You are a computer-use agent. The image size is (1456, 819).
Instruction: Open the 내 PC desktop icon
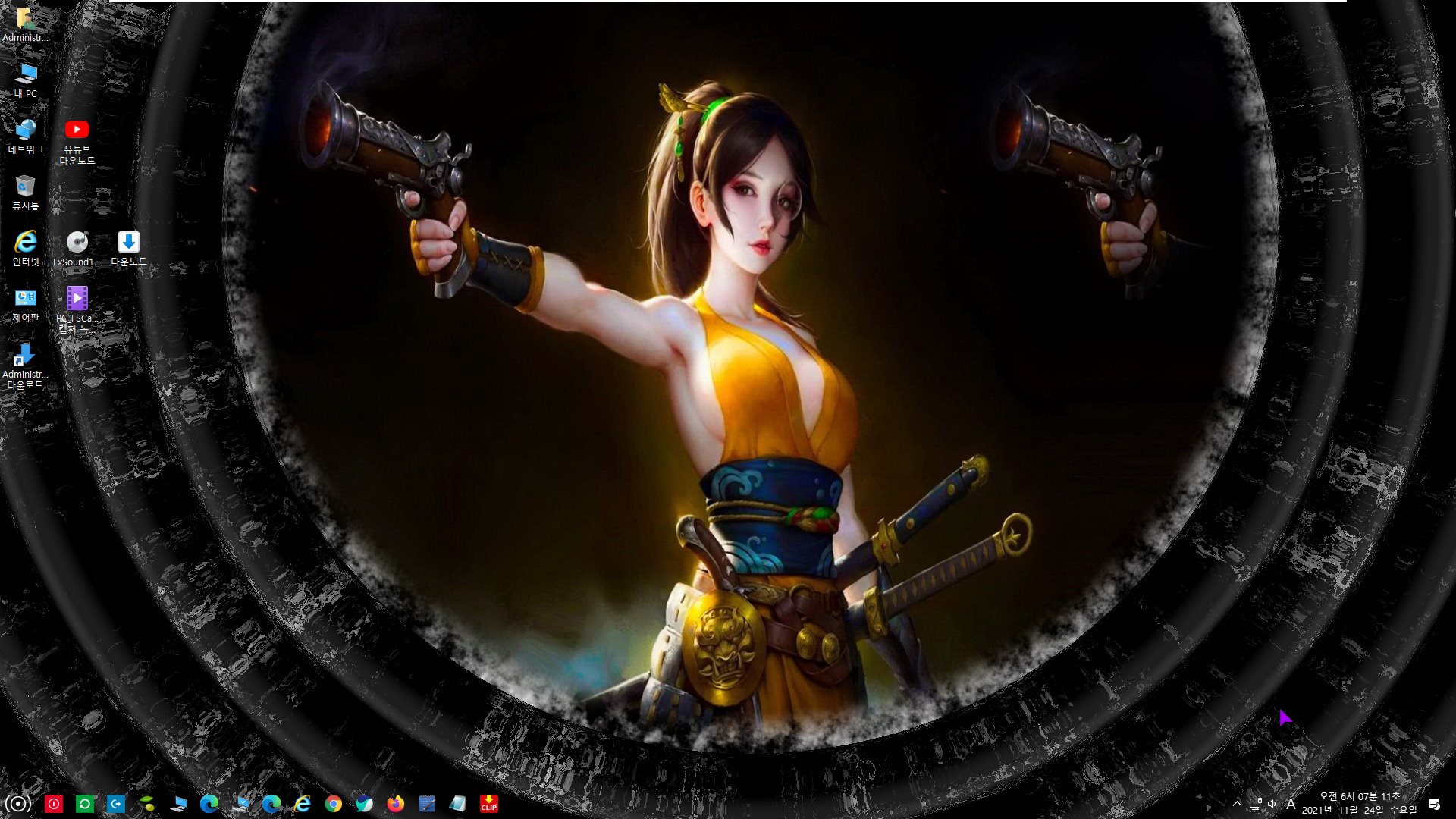[x=25, y=80]
